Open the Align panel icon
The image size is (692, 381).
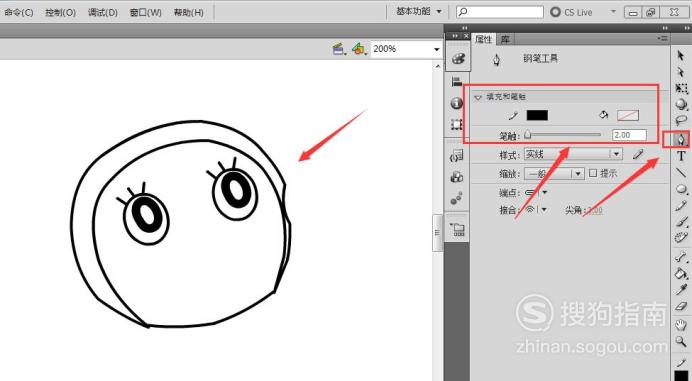(457, 81)
